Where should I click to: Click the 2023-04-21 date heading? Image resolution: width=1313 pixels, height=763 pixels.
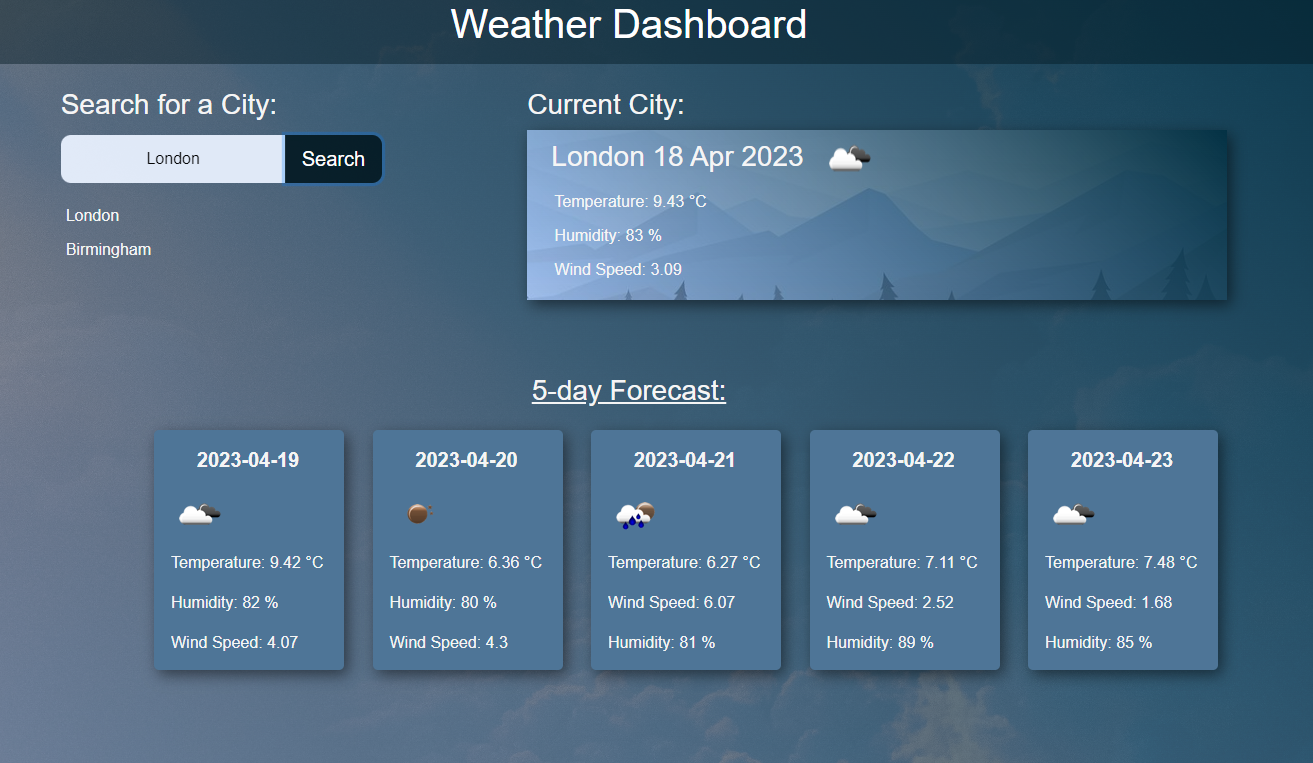685,460
